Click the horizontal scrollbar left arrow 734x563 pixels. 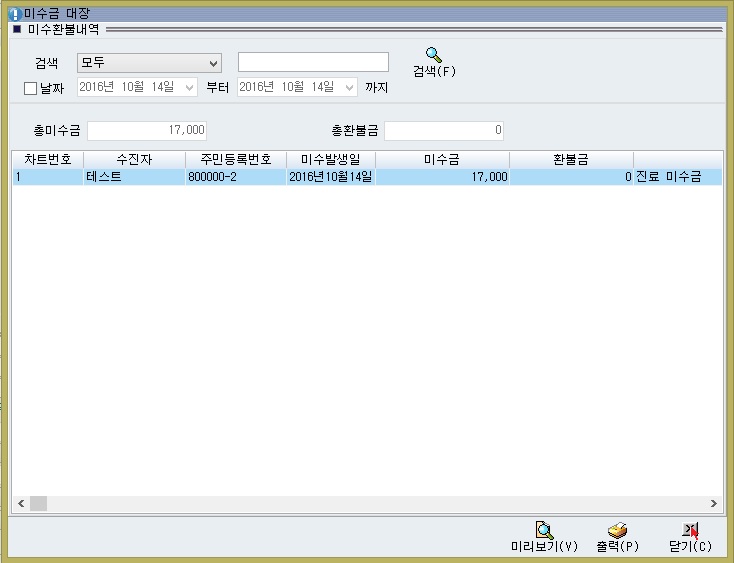[x=20, y=504]
